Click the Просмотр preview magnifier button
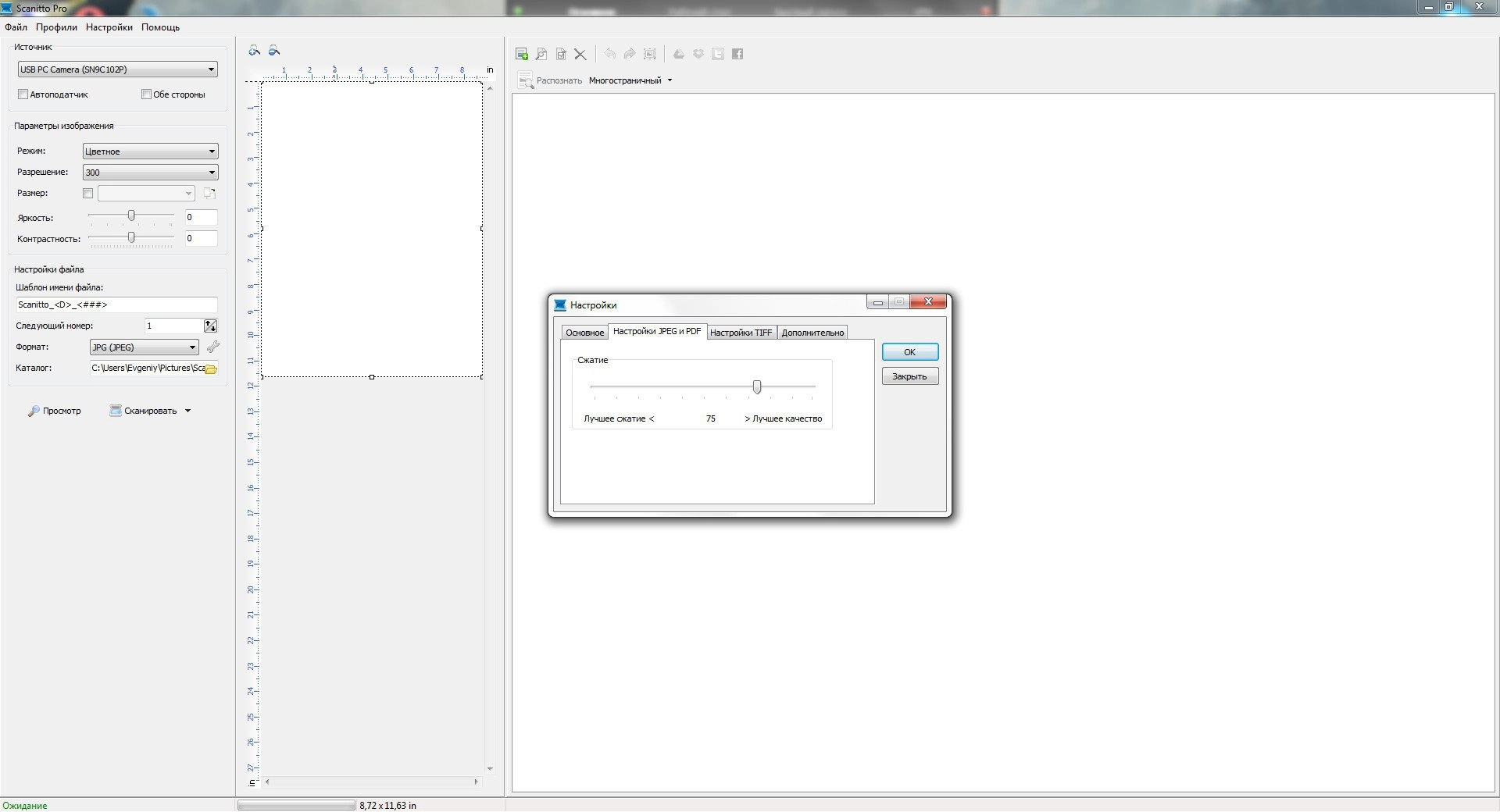Screen dimensions: 1500x812 click(55, 411)
